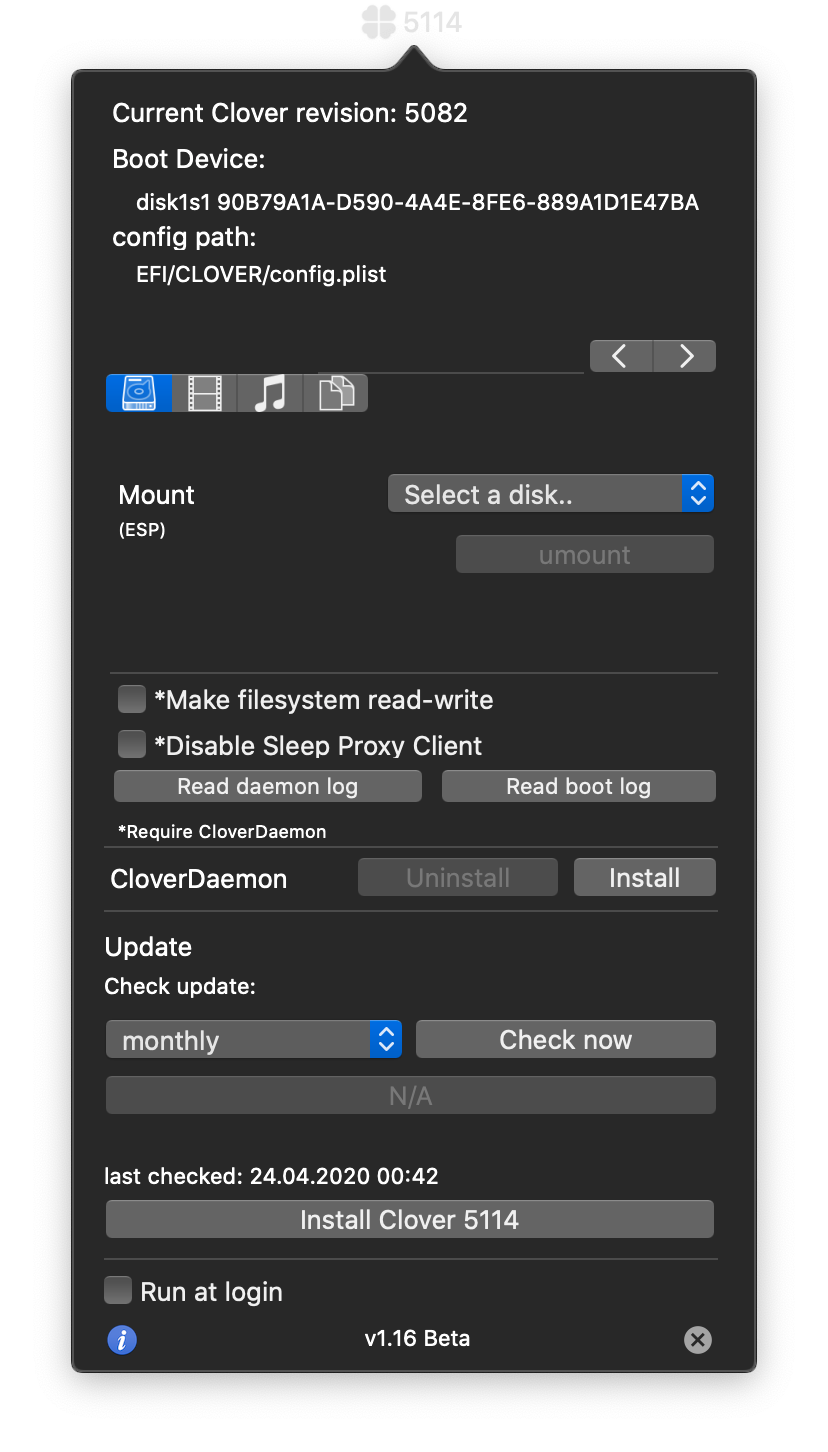Click the disabled N/A progress bar

[410, 1094]
